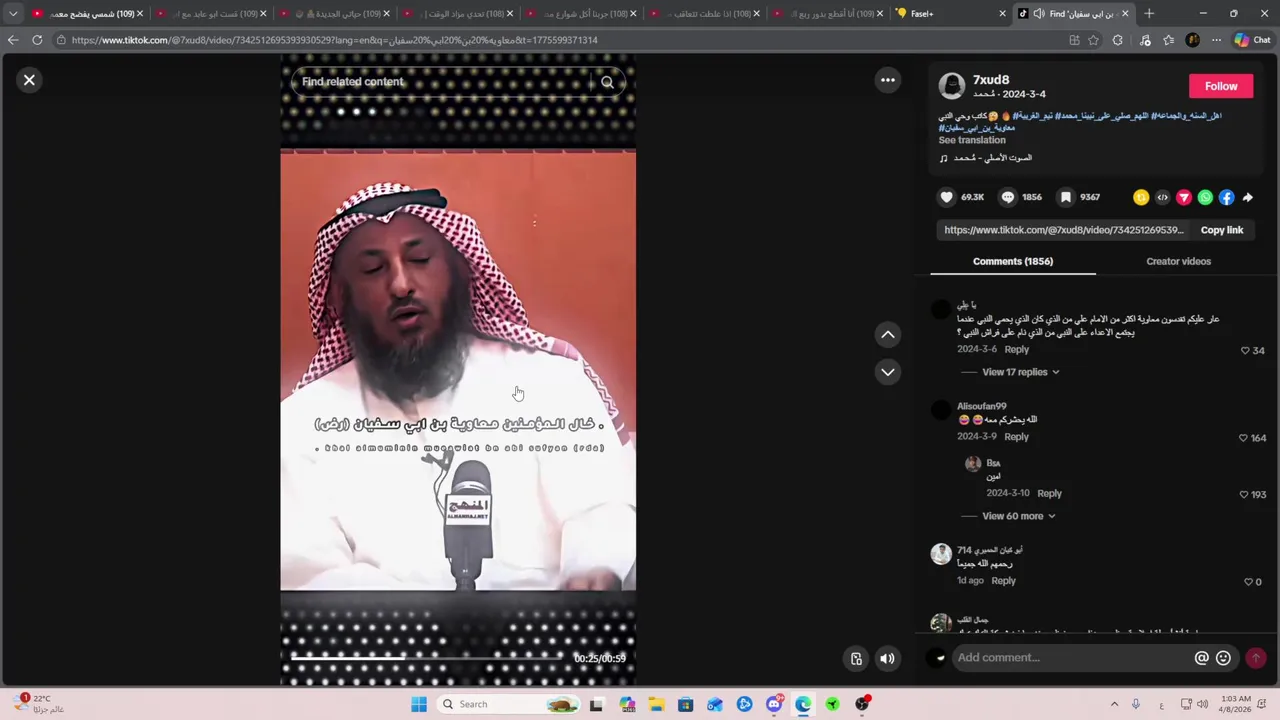Viewport: 1280px width, 720px height.
Task: Get the embed code icon
Action: pyautogui.click(x=1162, y=198)
